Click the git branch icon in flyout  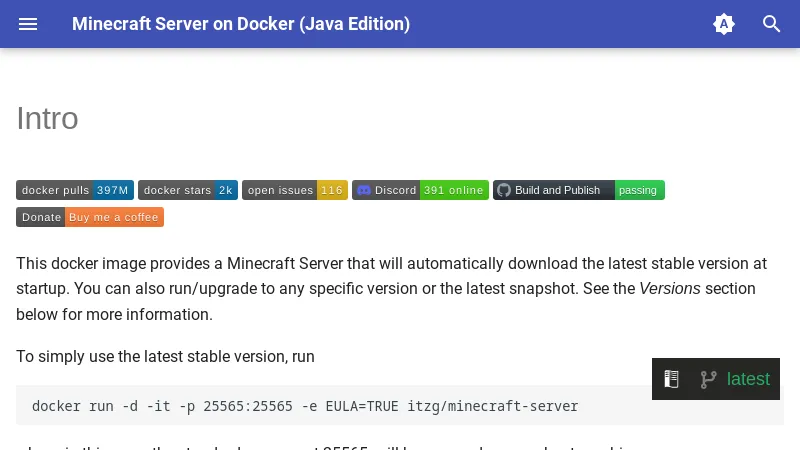tap(709, 379)
